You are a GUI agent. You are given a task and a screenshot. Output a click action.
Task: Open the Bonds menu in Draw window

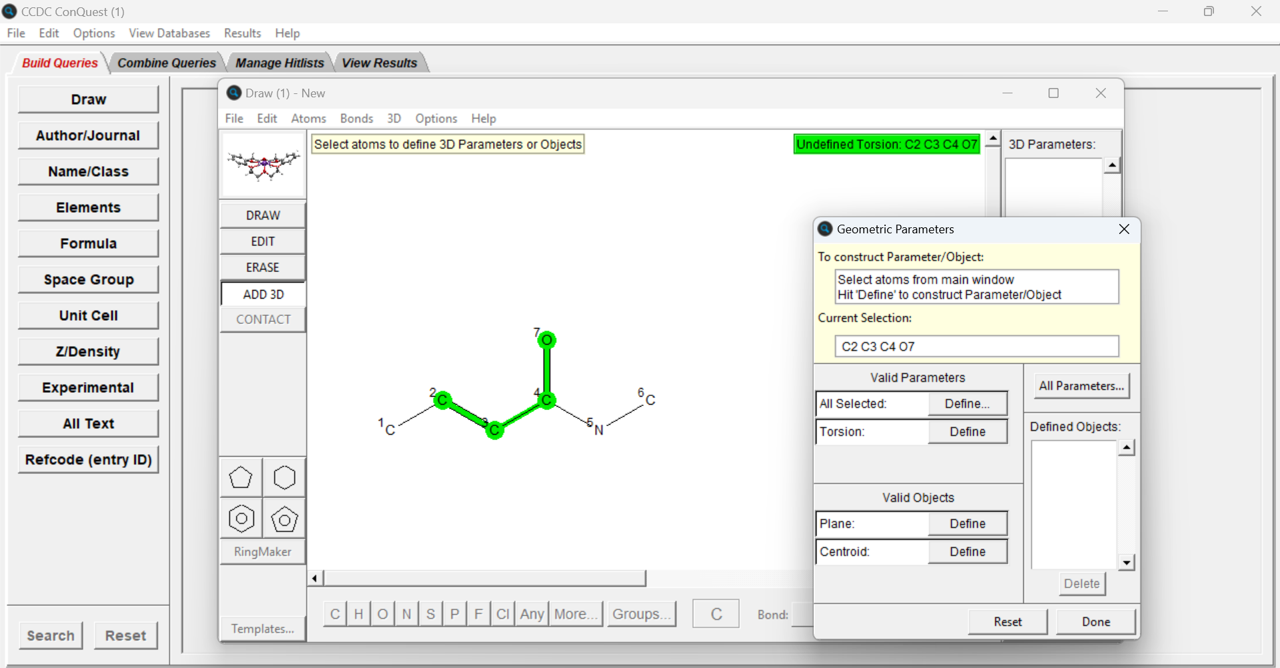(356, 118)
